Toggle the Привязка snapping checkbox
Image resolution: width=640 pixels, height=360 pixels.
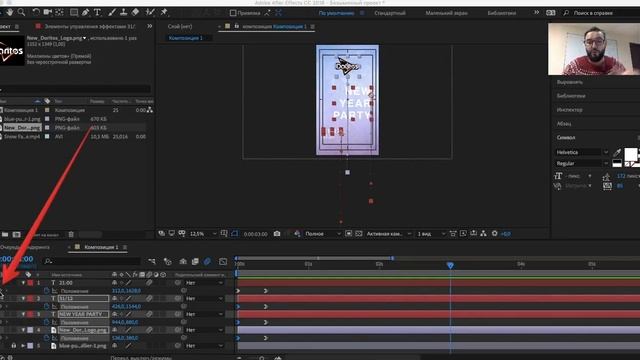point(233,13)
